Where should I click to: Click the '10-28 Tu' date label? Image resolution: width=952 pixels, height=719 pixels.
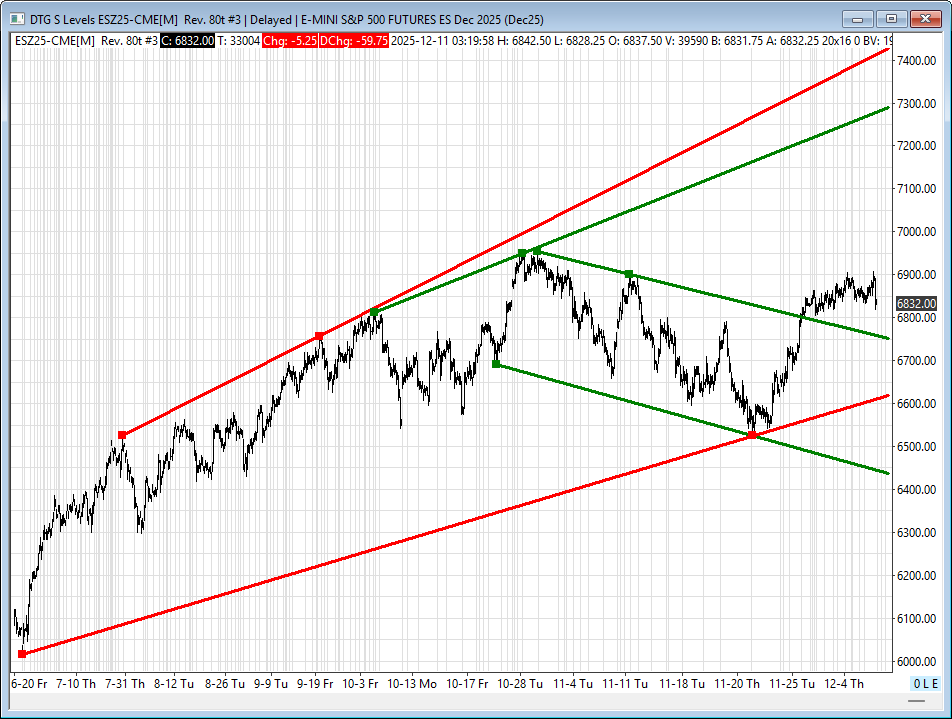pyautogui.click(x=520, y=684)
